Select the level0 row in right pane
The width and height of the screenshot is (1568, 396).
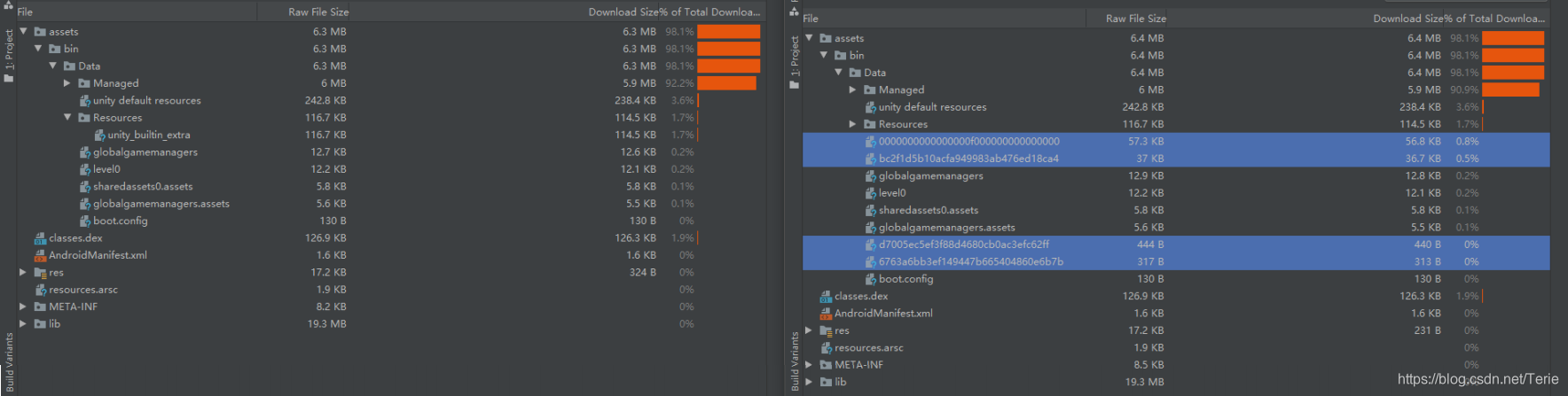point(1176,193)
